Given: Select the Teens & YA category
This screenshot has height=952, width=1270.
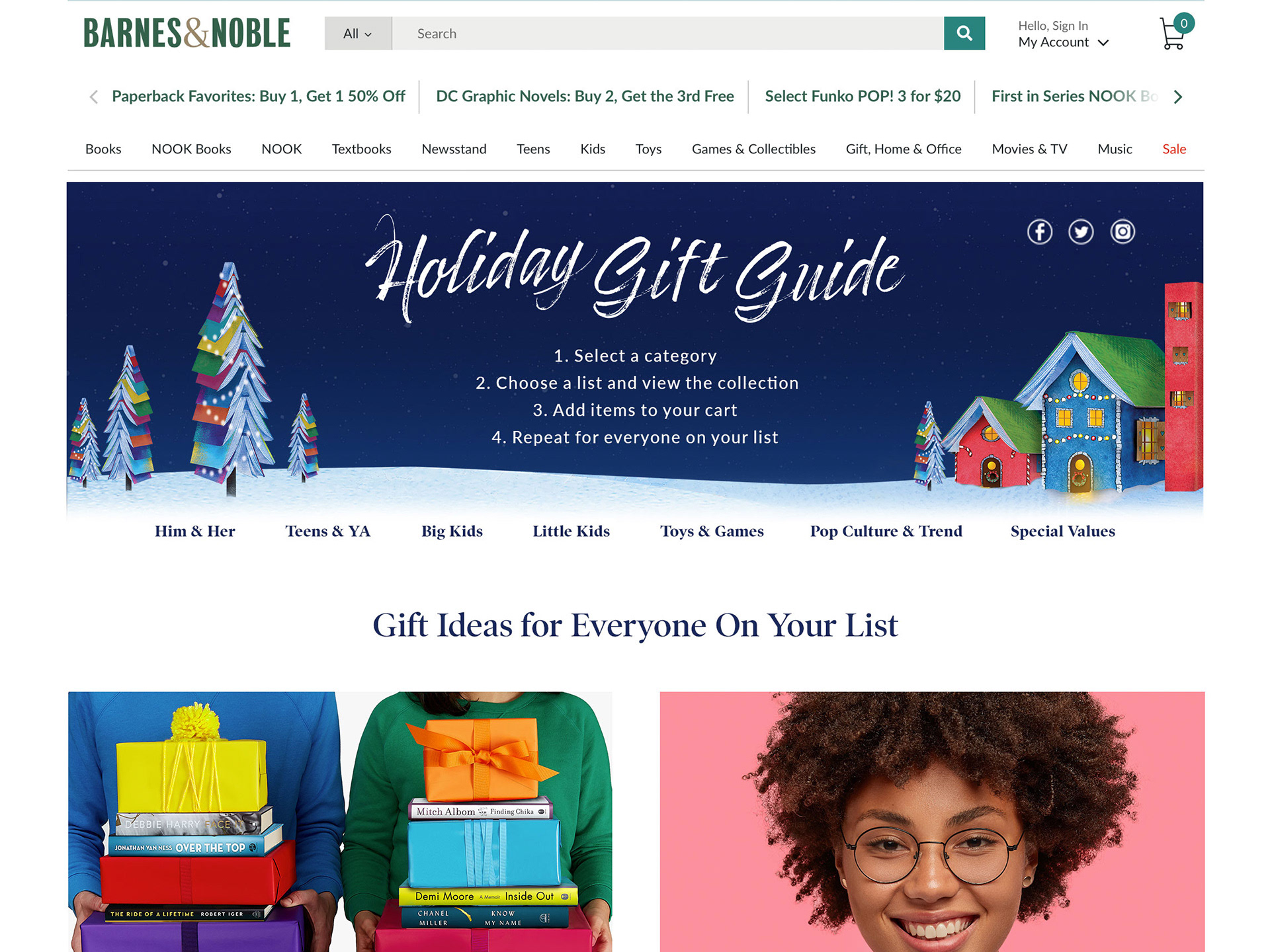Looking at the screenshot, I should click(x=327, y=531).
